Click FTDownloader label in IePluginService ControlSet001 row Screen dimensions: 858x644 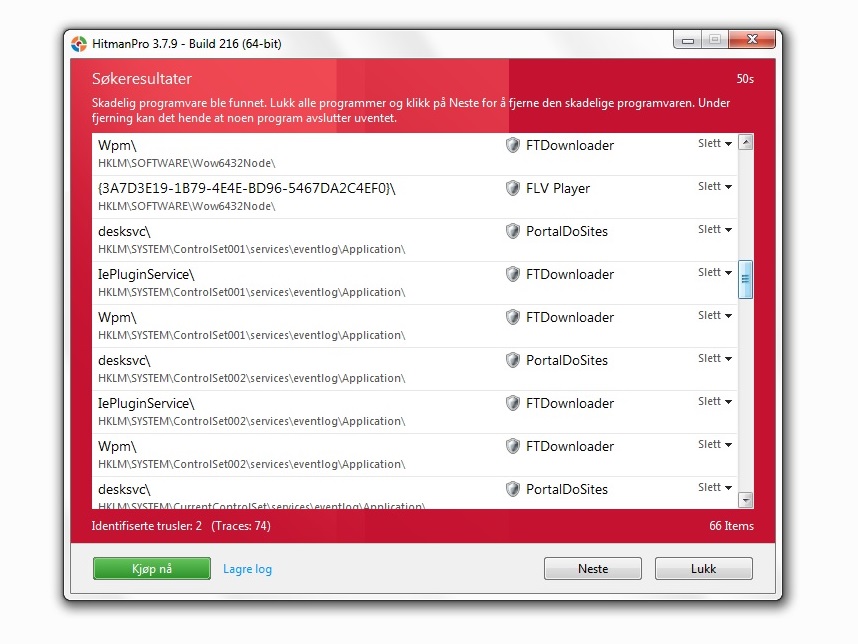pyautogui.click(x=570, y=274)
